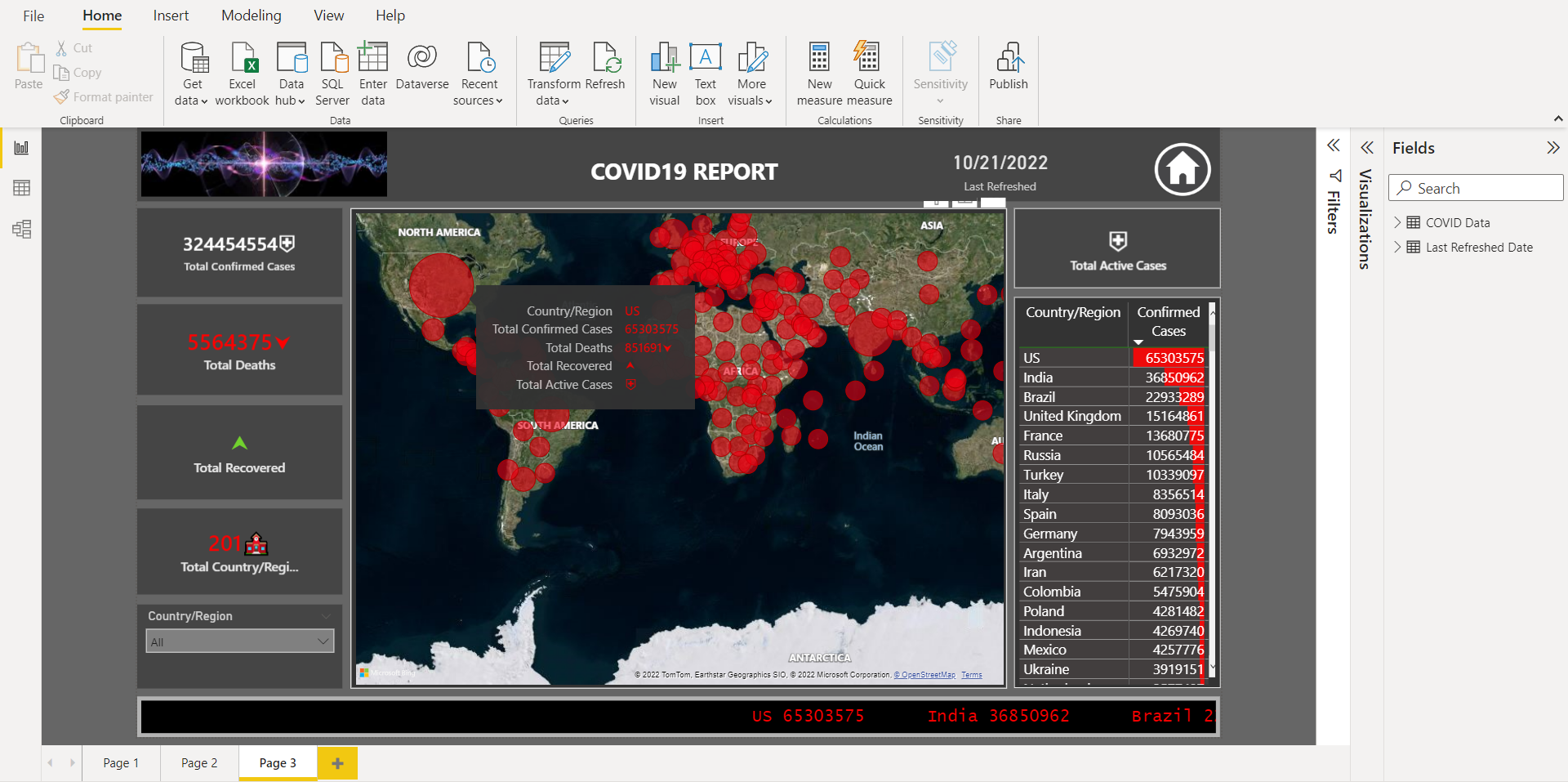Sort by Confirmed Cases column header
This screenshot has height=782, width=1568.
click(1169, 322)
